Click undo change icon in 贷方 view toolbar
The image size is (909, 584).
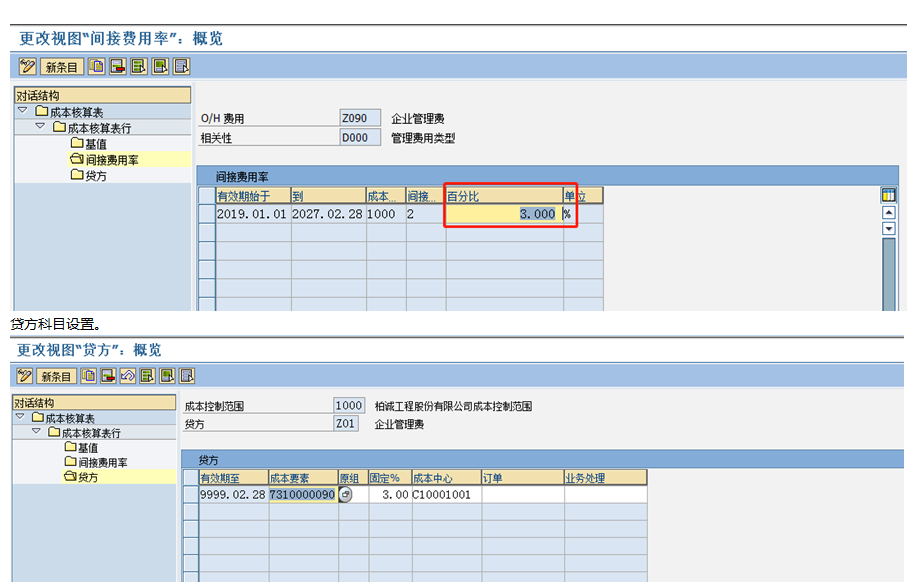point(128,376)
